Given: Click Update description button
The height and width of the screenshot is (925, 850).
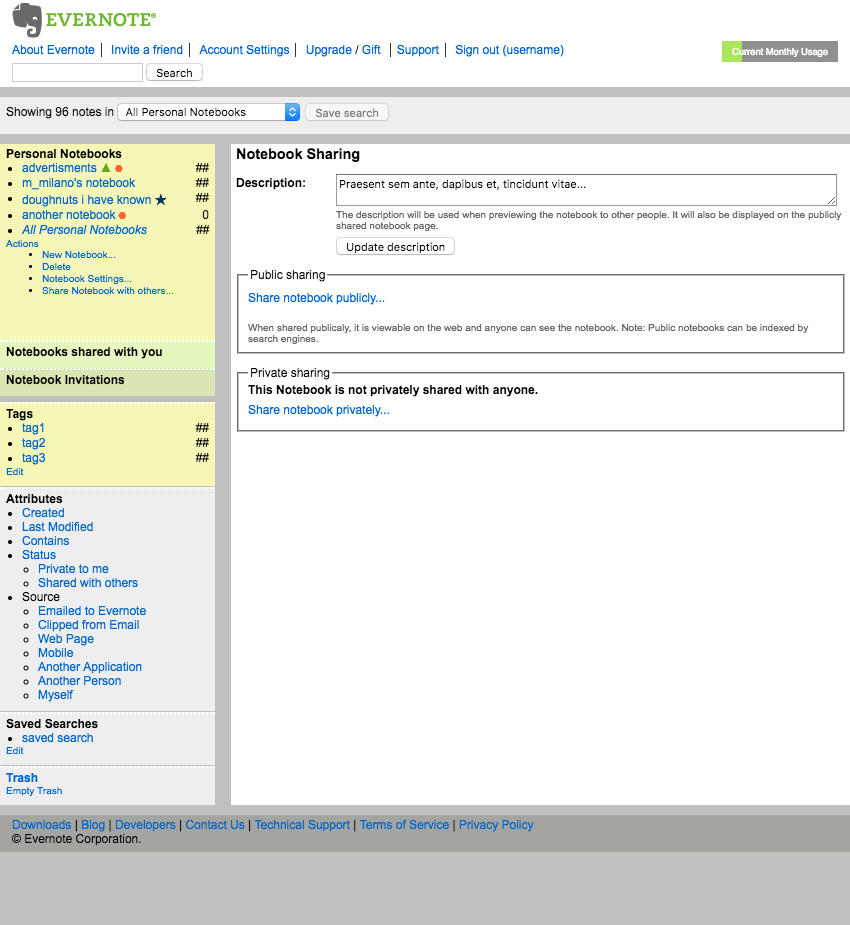Looking at the screenshot, I should 395,247.
